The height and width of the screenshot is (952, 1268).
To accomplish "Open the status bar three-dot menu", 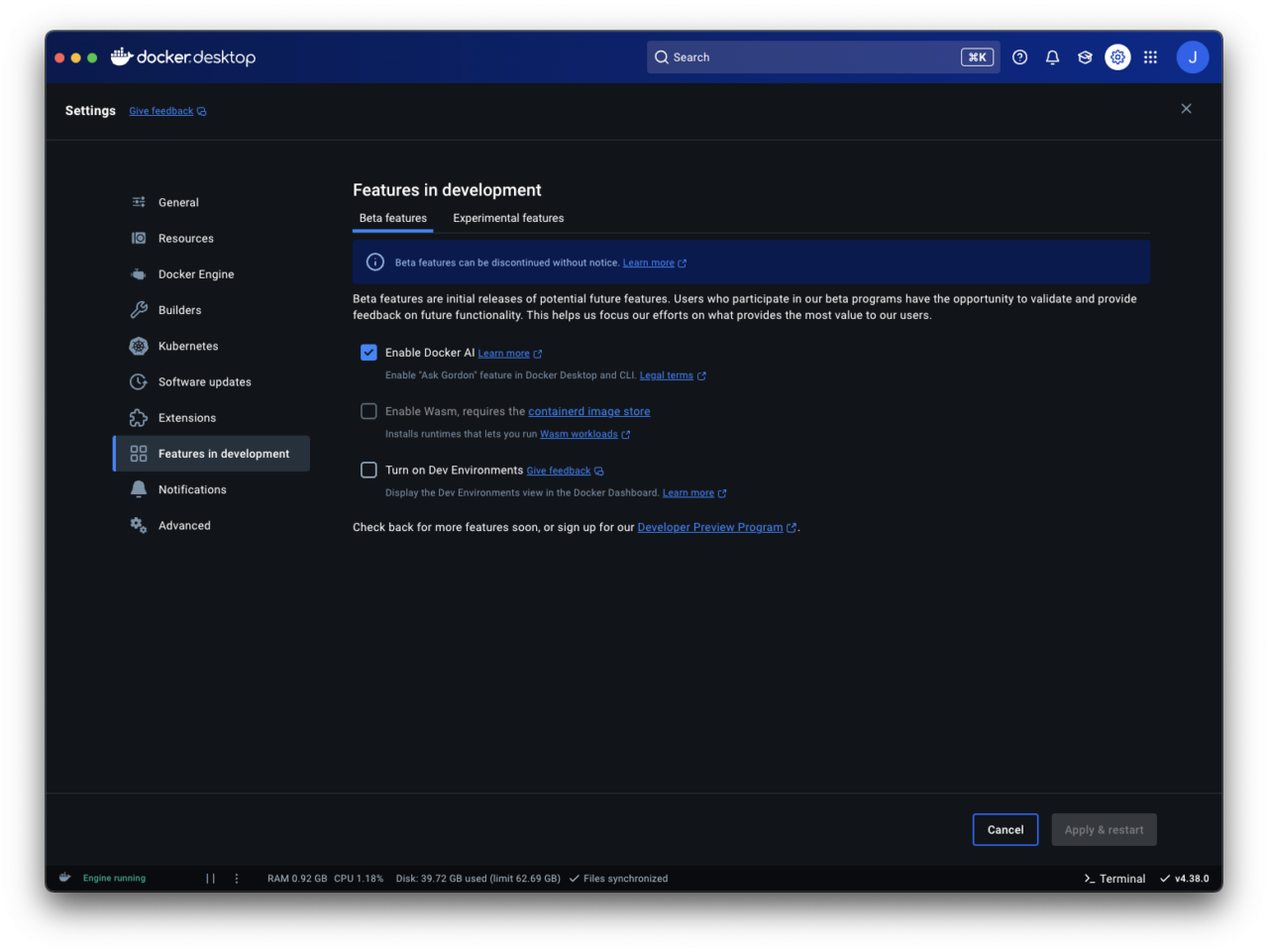I will point(236,878).
